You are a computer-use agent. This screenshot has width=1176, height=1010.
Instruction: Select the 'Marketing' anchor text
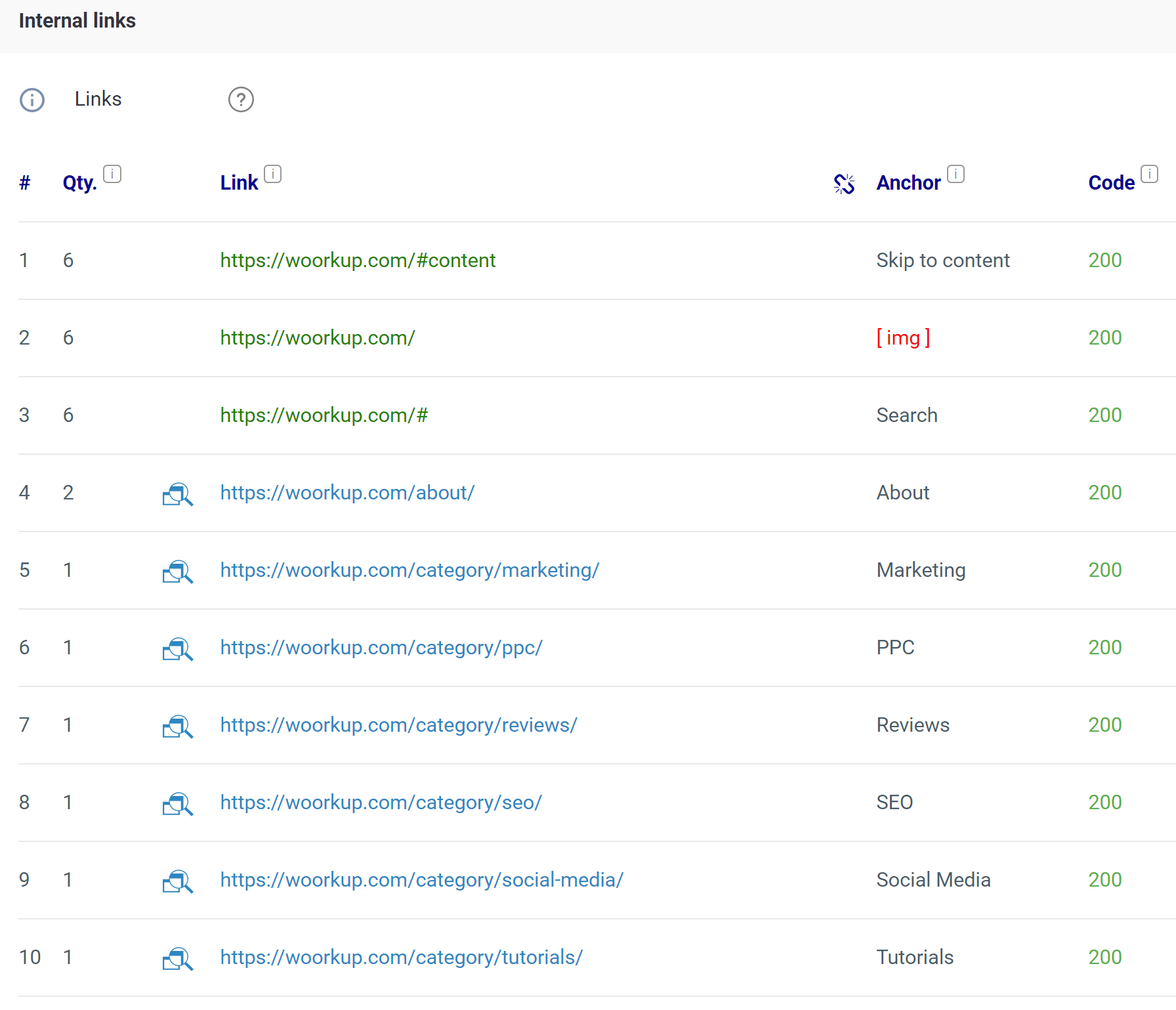921,570
